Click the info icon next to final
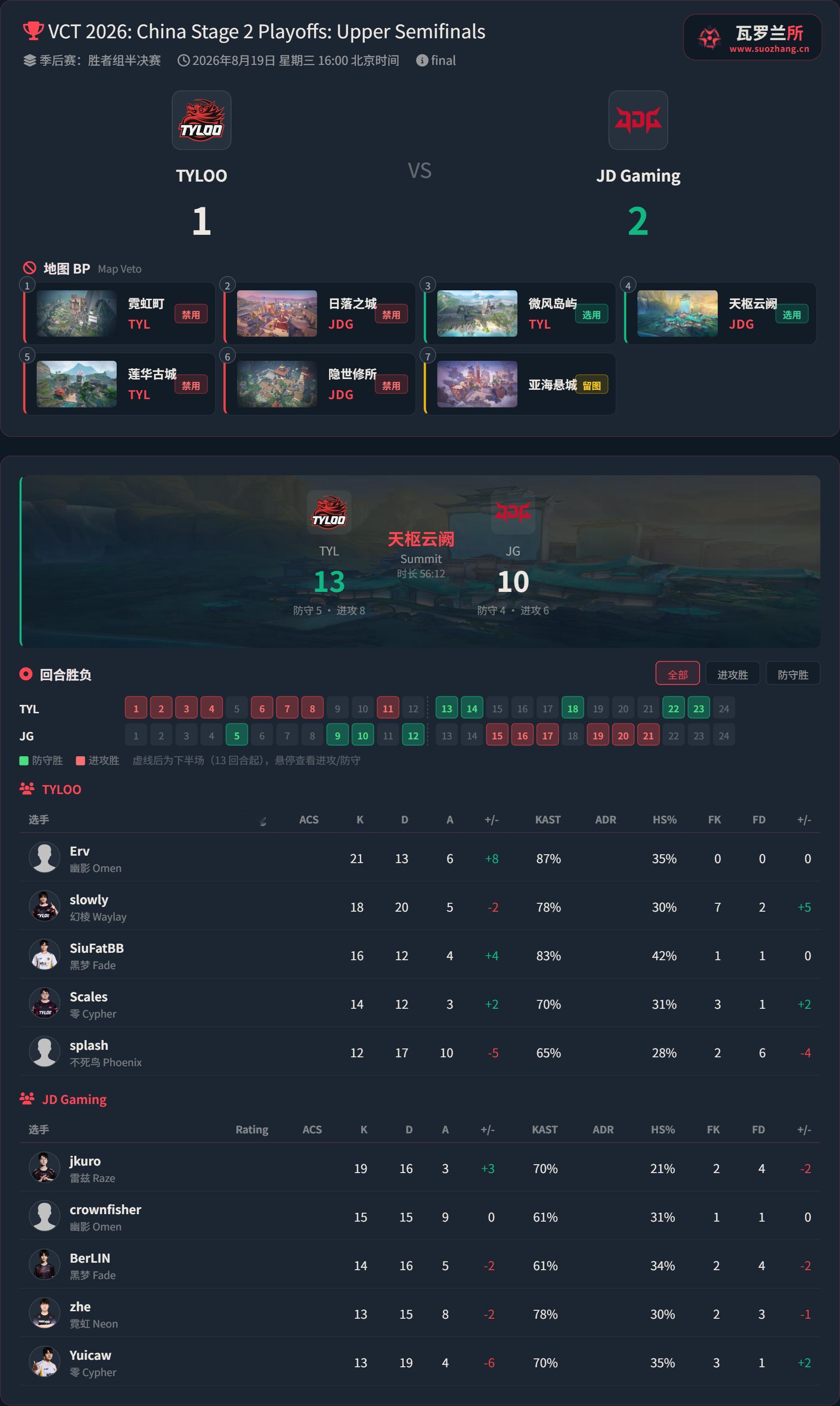The height and width of the screenshot is (1406, 840). [x=422, y=61]
